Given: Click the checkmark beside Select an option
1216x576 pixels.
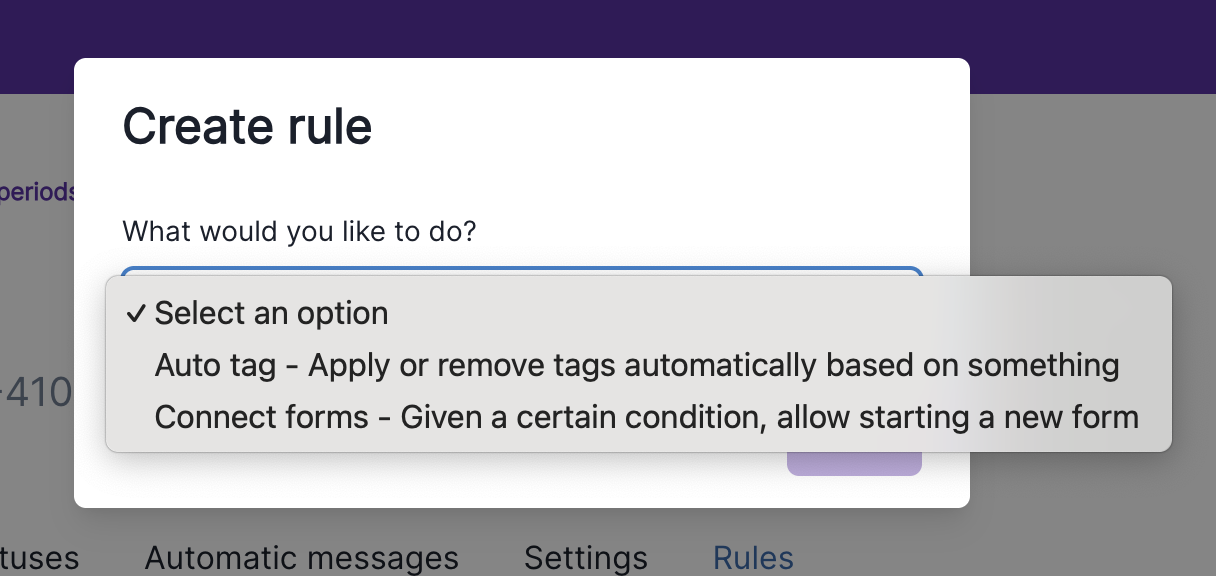Looking at the screenshot, I should (136, 314).
